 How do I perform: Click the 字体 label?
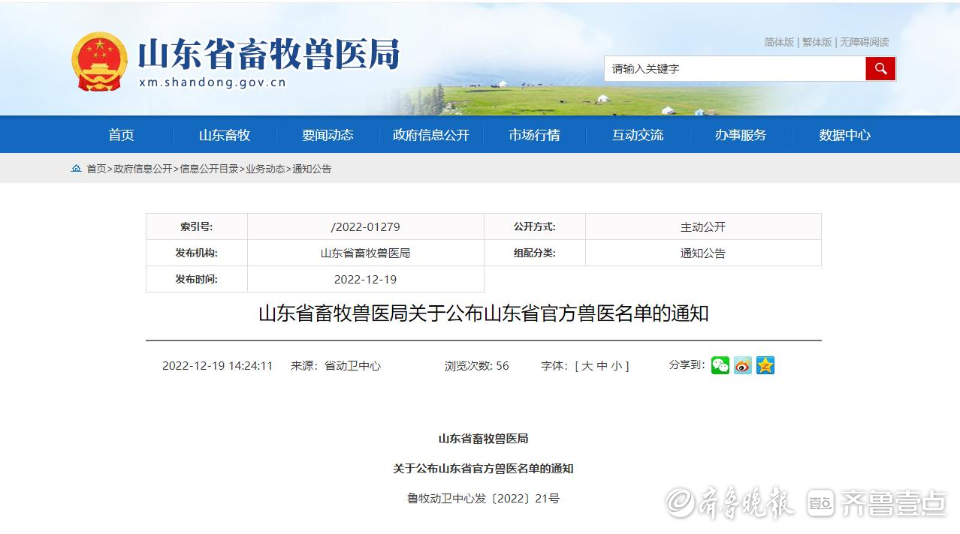553,366
